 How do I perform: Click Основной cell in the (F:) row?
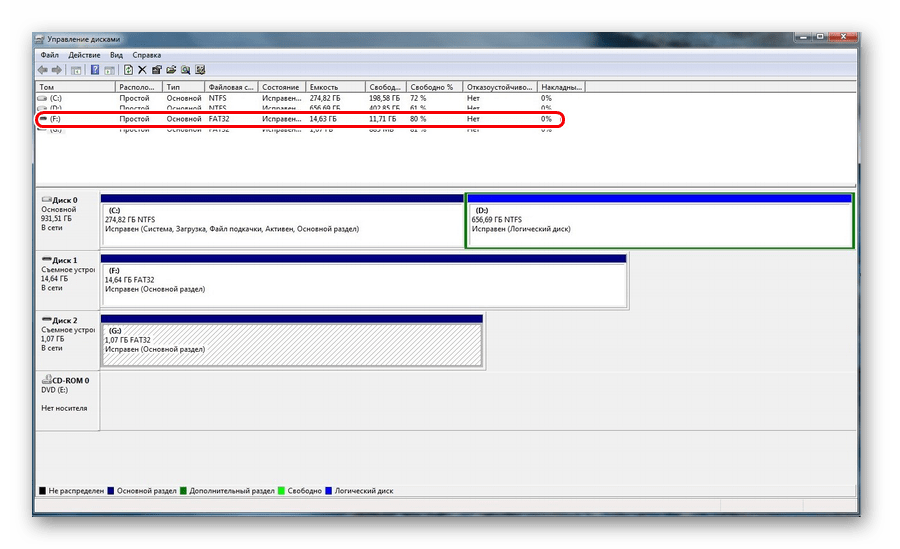coord(184,119)
